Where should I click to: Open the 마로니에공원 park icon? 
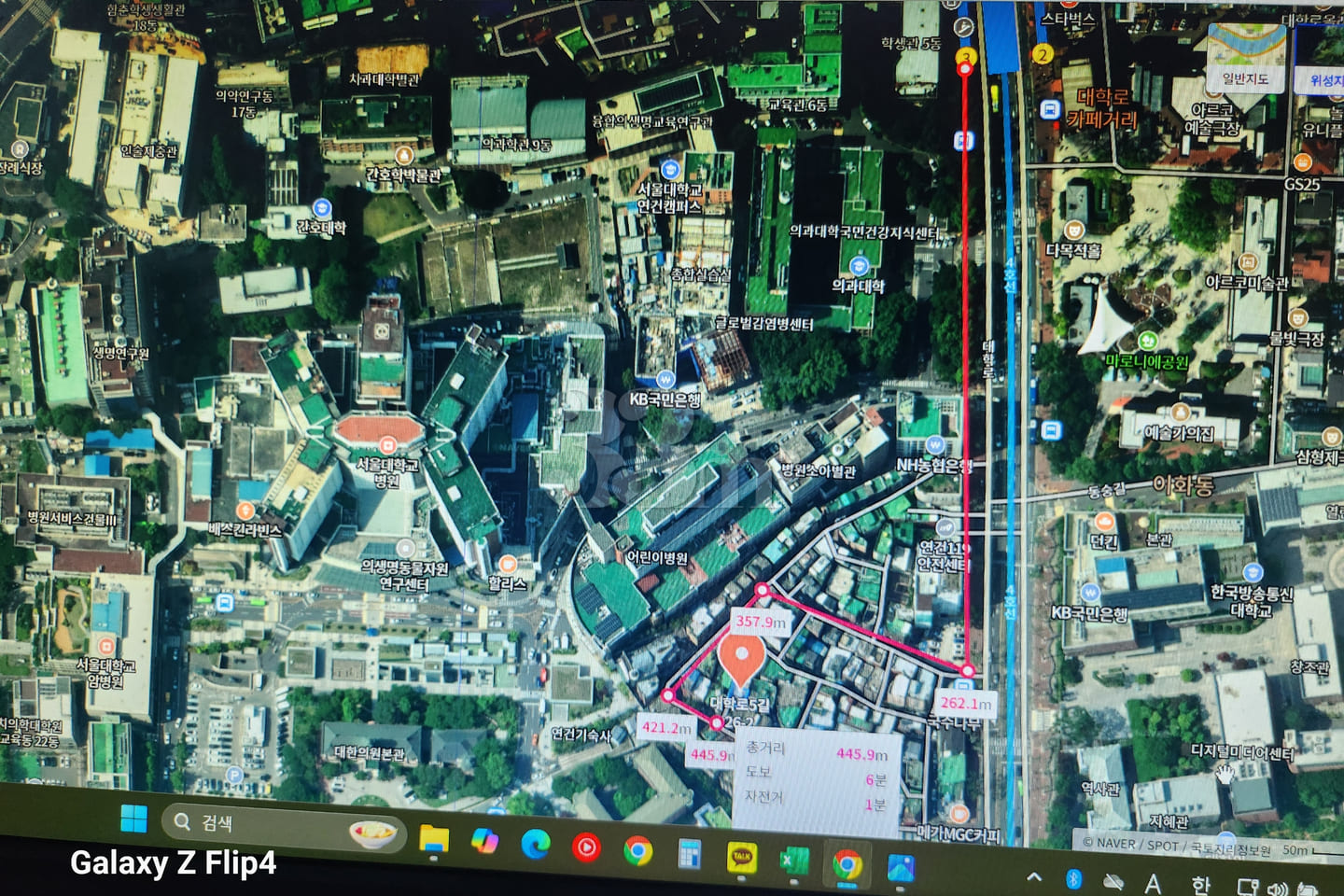[x=1147, y=341]
